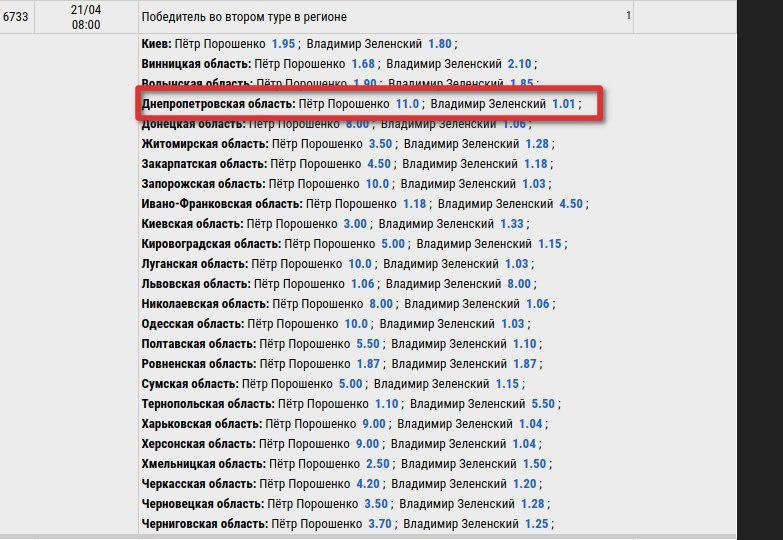Select Zelensky 1.01 odds for Днепропетровская область
The image size is (783, 540).
coord(563,104)
